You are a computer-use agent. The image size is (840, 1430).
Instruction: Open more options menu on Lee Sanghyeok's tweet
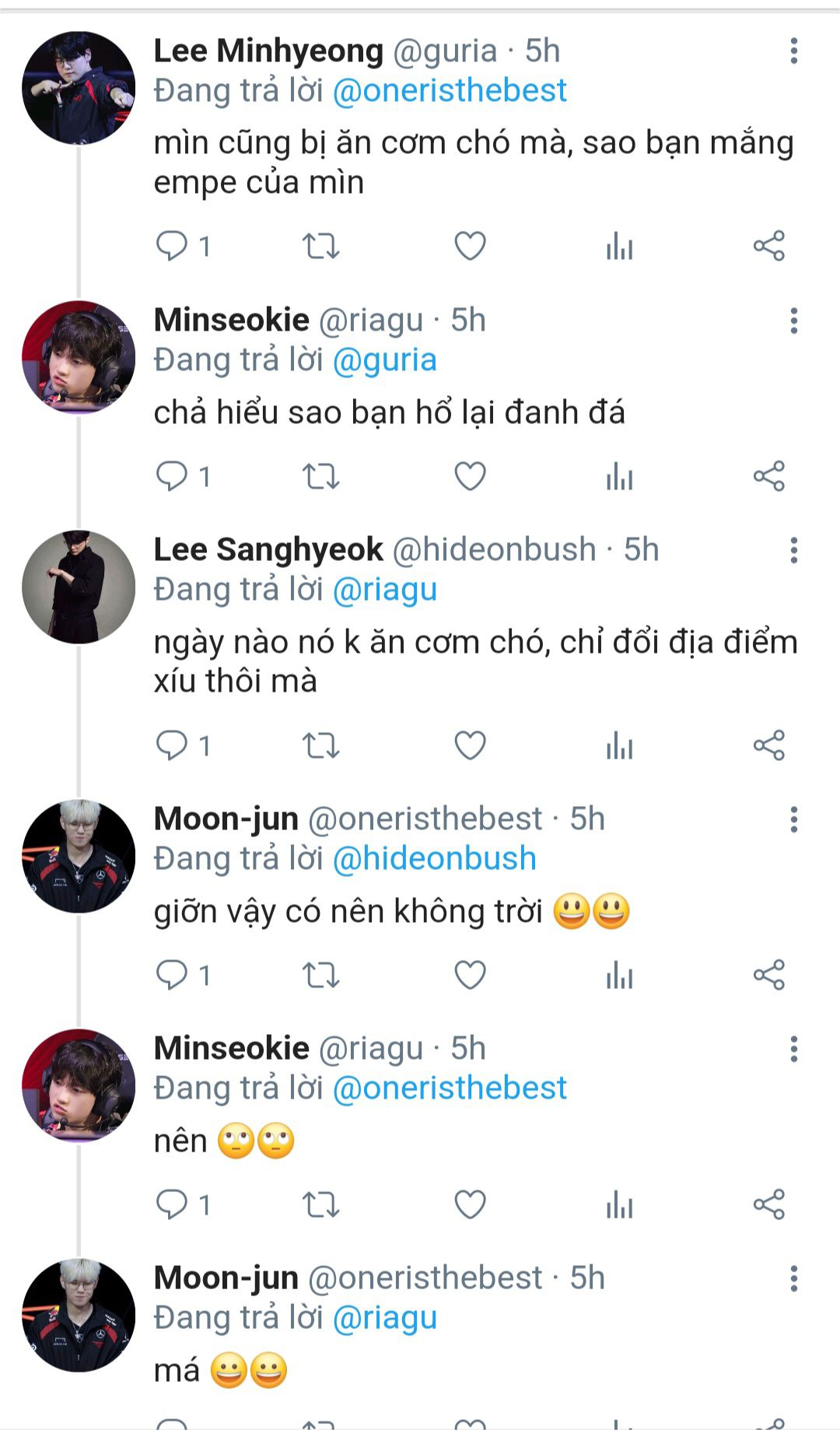[x=793, y=550]
